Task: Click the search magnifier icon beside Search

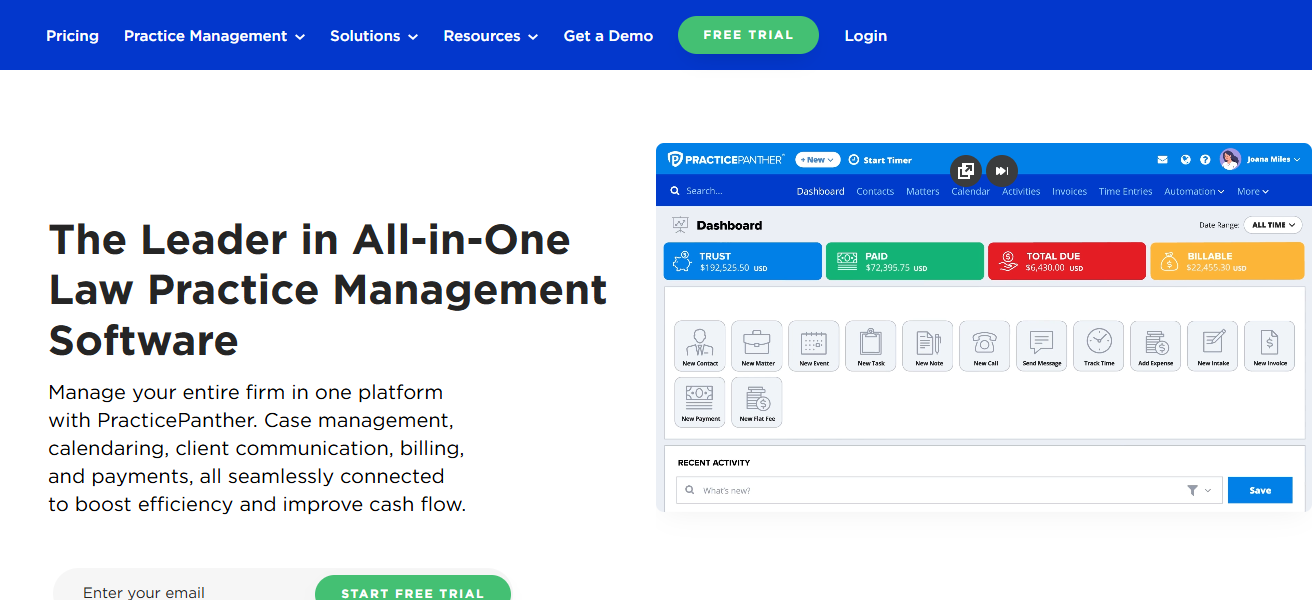Action: tap(675, 191)
